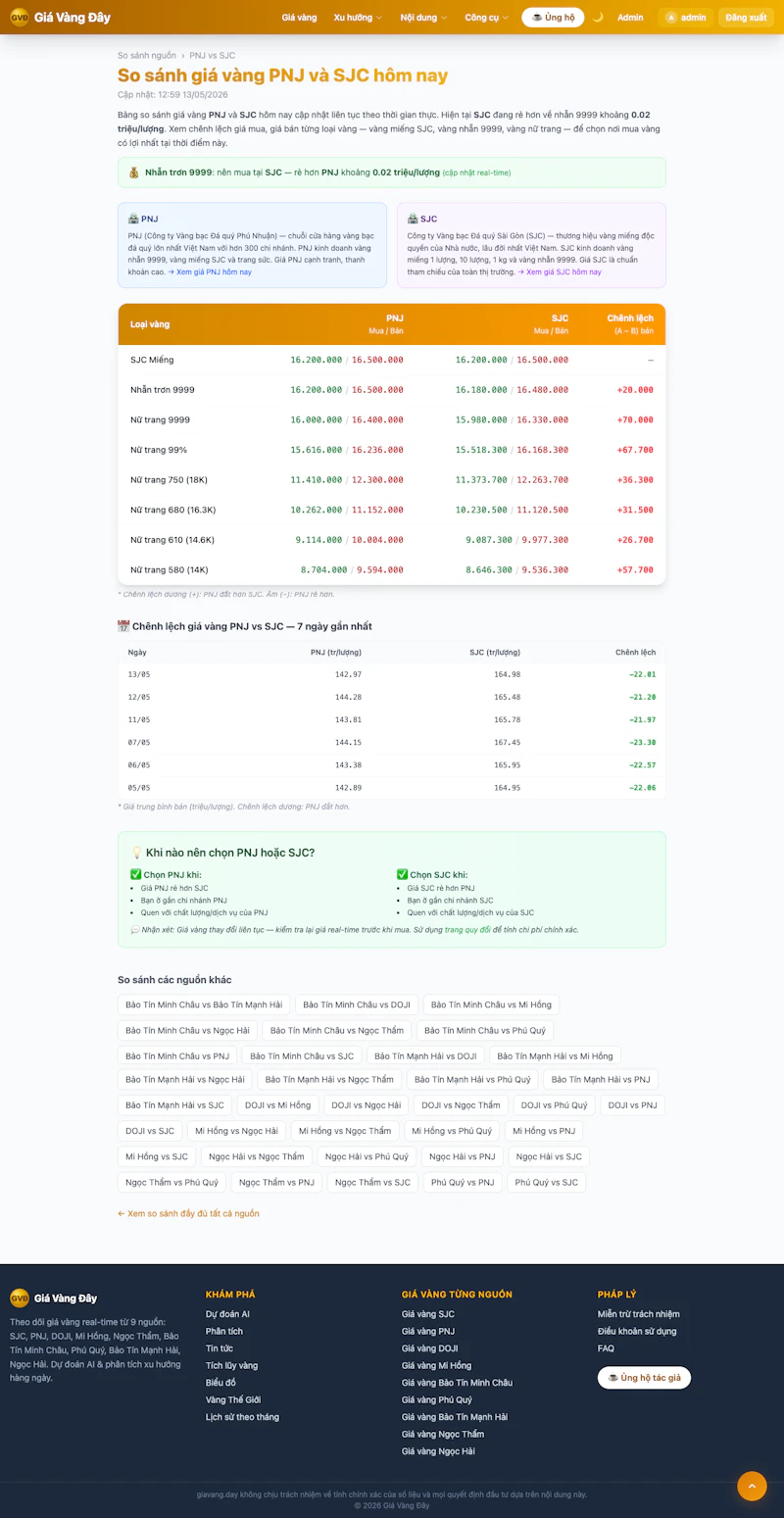
Task: Open the Admin link in navbar
Action: (x=630, y=18)
